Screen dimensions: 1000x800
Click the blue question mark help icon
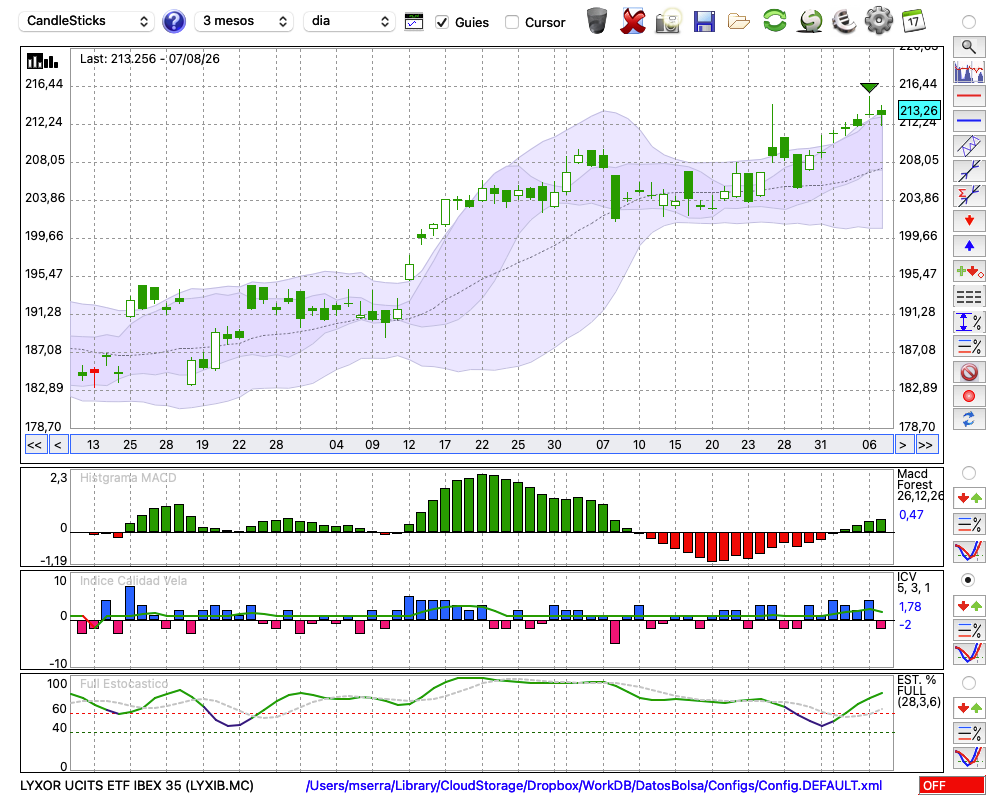pos(173,21)
